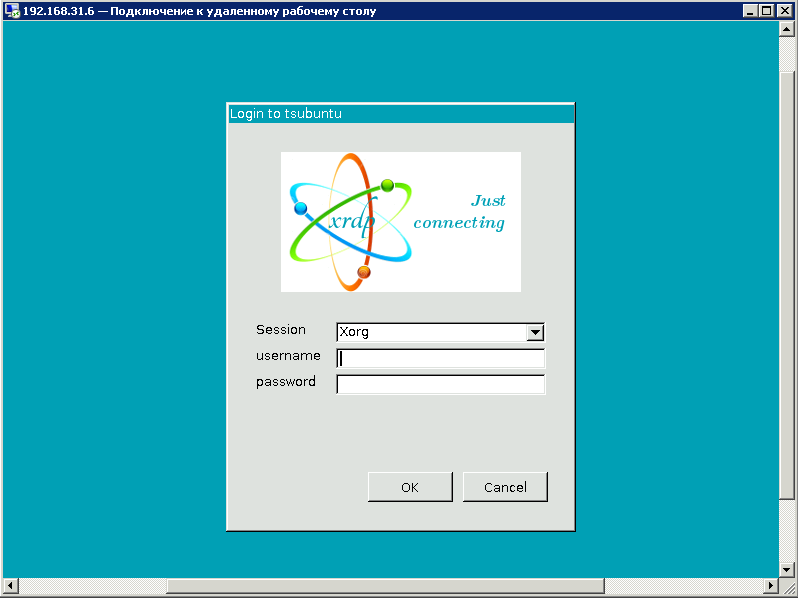The width and height of the screenshot is (798, 598).
Task: Click the xrdp atom logo image
Action: [351, 222]
